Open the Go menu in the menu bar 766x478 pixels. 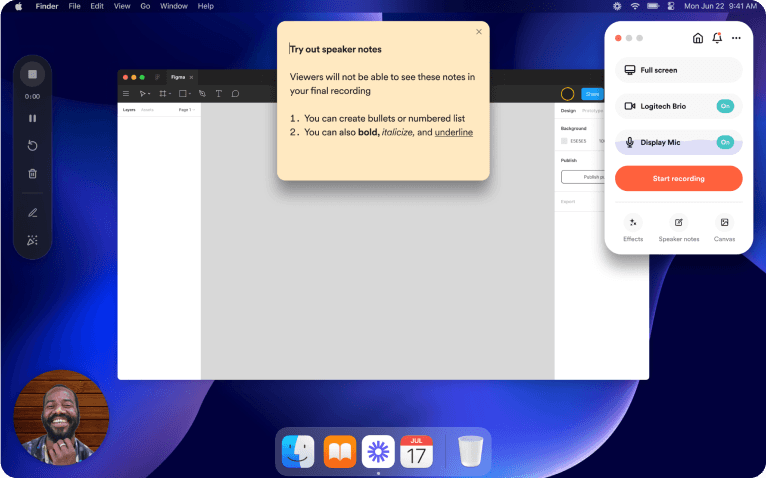coord(145,6)
